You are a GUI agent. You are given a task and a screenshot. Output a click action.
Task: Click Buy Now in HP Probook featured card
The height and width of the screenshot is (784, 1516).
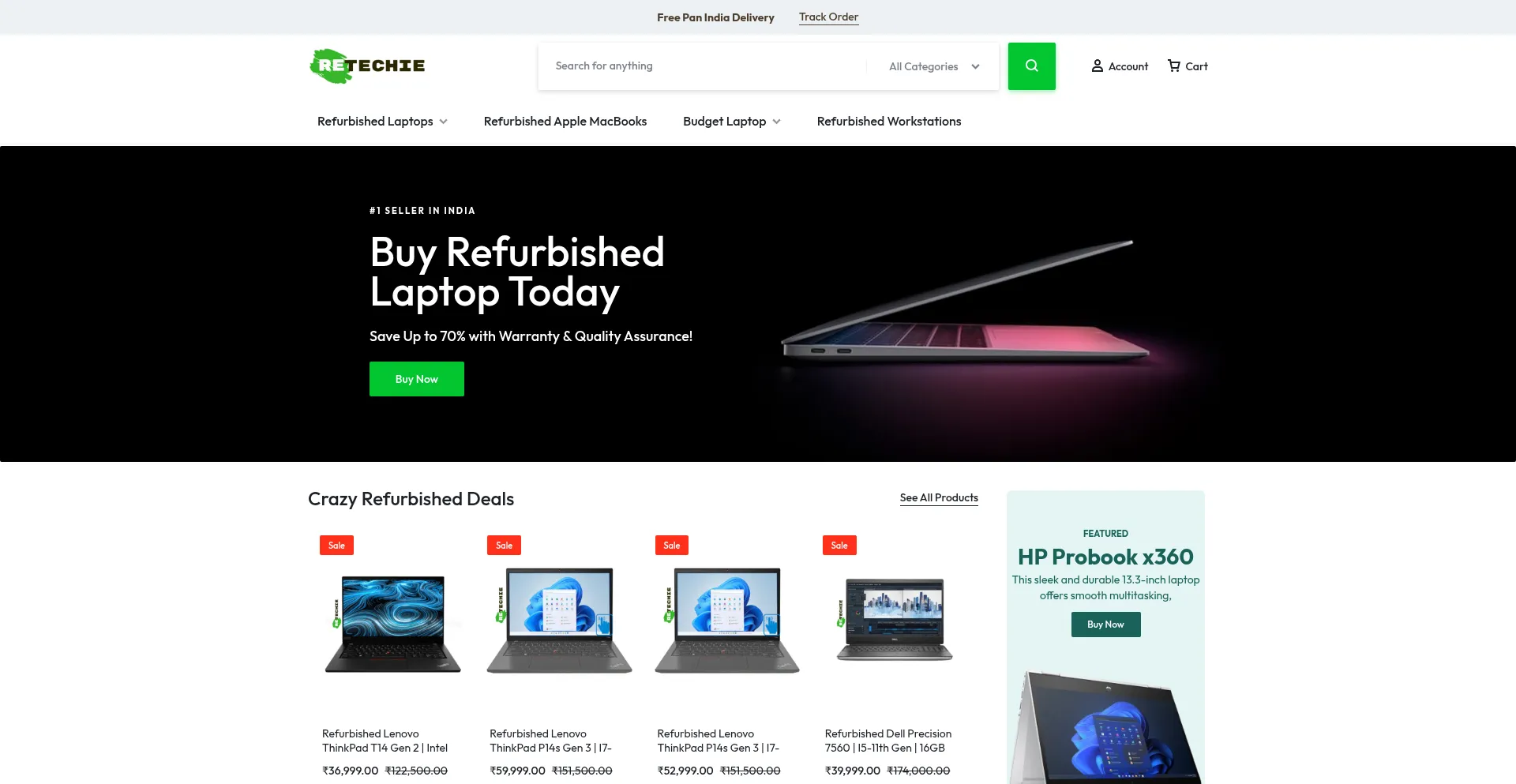point(1105,625)
